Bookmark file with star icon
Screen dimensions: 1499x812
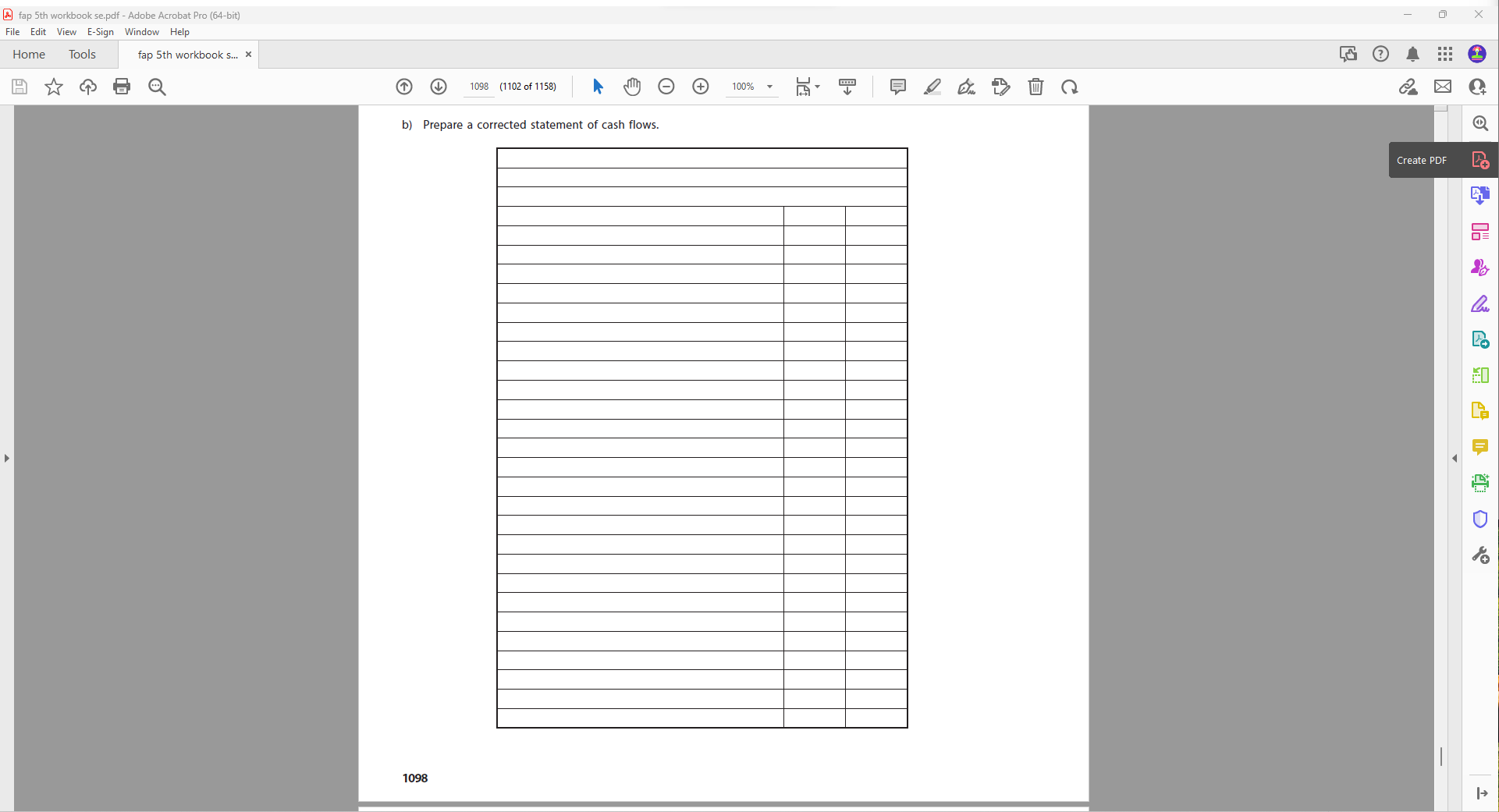pyautogui.click(x=54, y=87)
